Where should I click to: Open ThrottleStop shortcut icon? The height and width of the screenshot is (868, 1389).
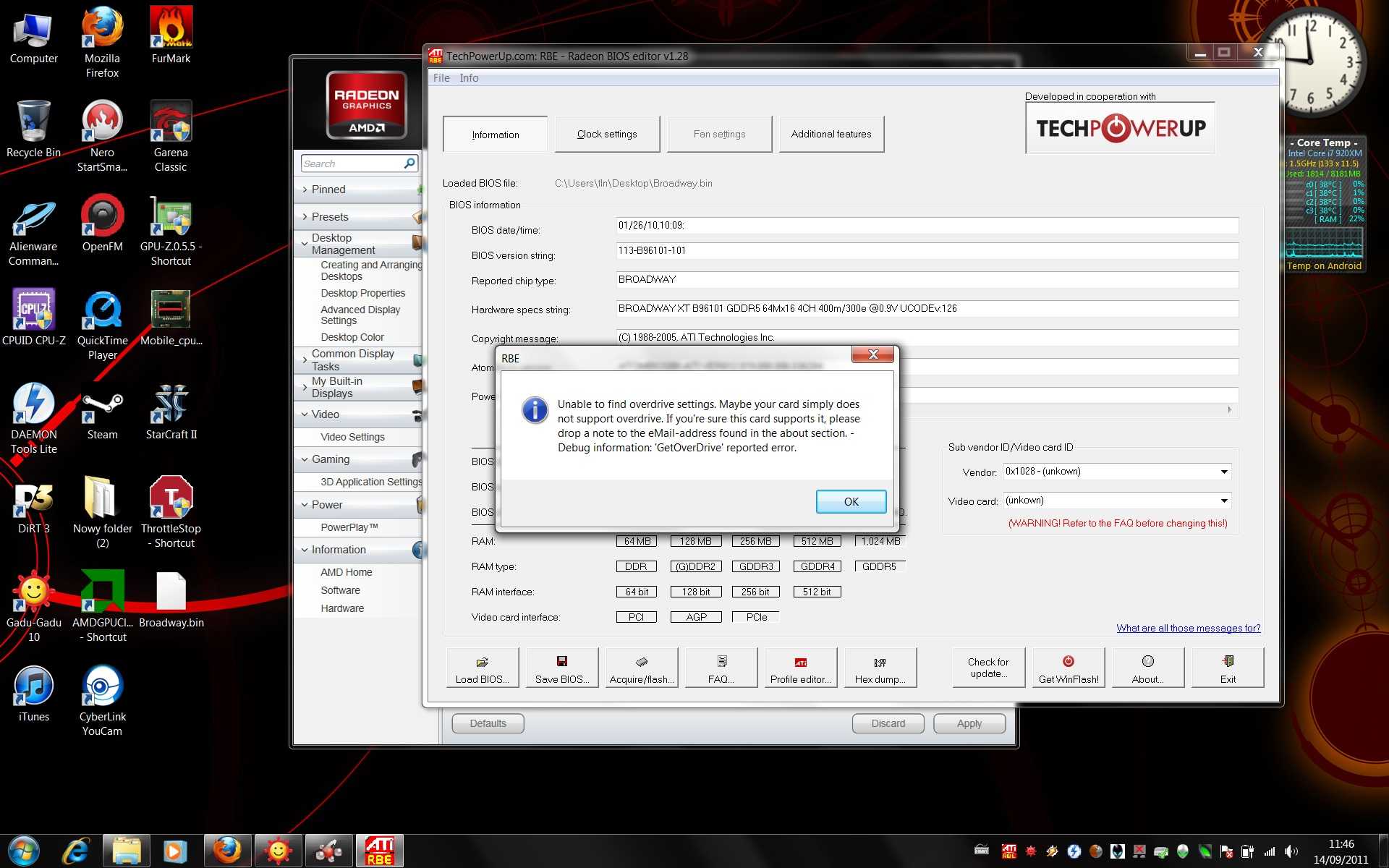click(171, 512)
